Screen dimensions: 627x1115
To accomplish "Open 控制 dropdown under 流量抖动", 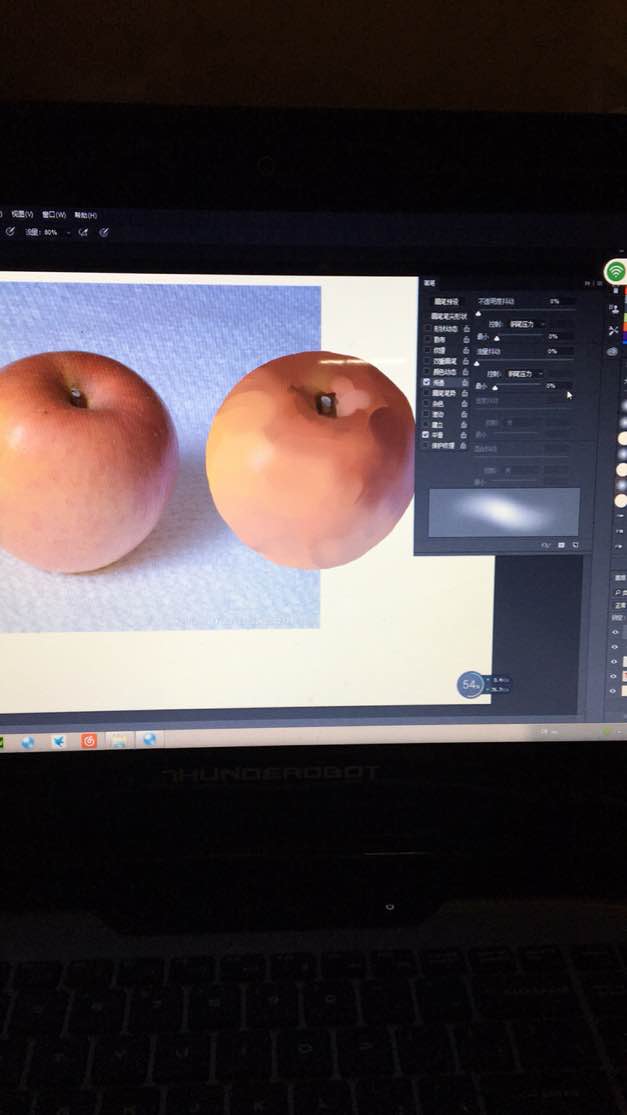I will click(525, 374).
